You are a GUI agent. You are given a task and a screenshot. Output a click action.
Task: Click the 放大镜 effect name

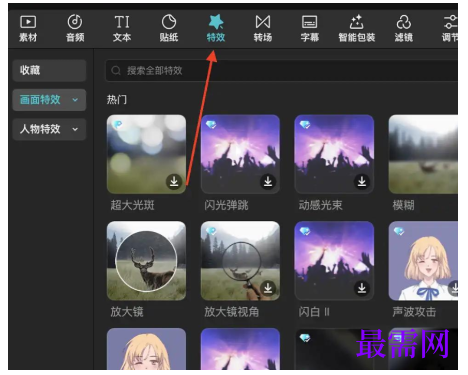[127, 312]
